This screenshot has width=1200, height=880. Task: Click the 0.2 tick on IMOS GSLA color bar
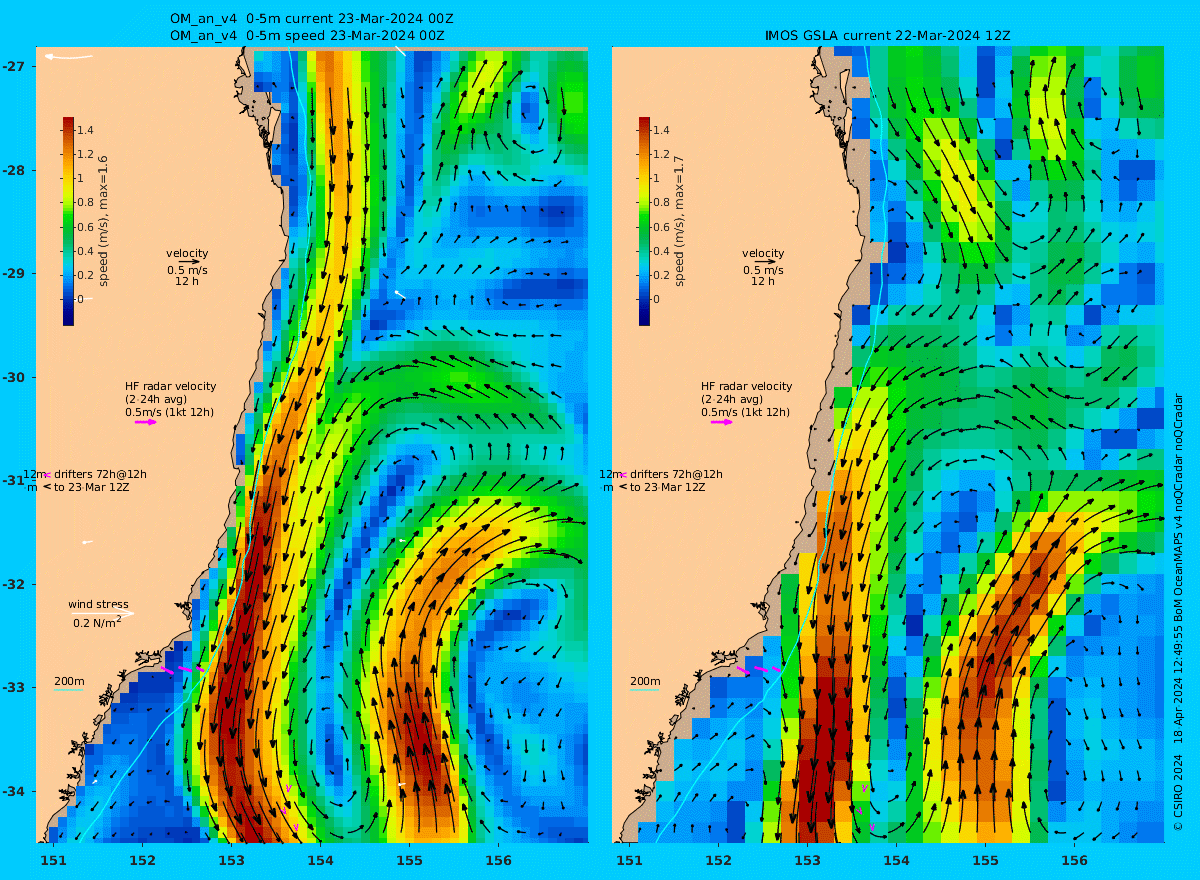(x=661, y=275)
